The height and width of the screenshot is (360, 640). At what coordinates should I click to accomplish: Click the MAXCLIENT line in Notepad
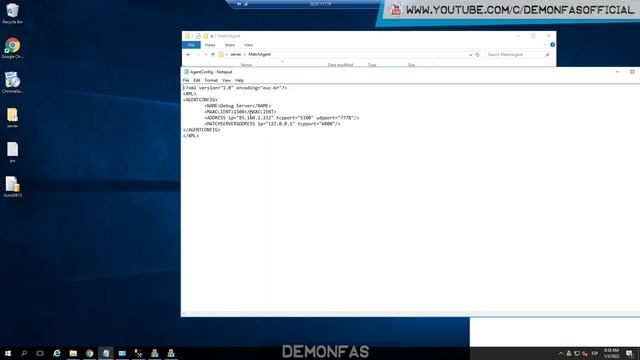[240, 112]
